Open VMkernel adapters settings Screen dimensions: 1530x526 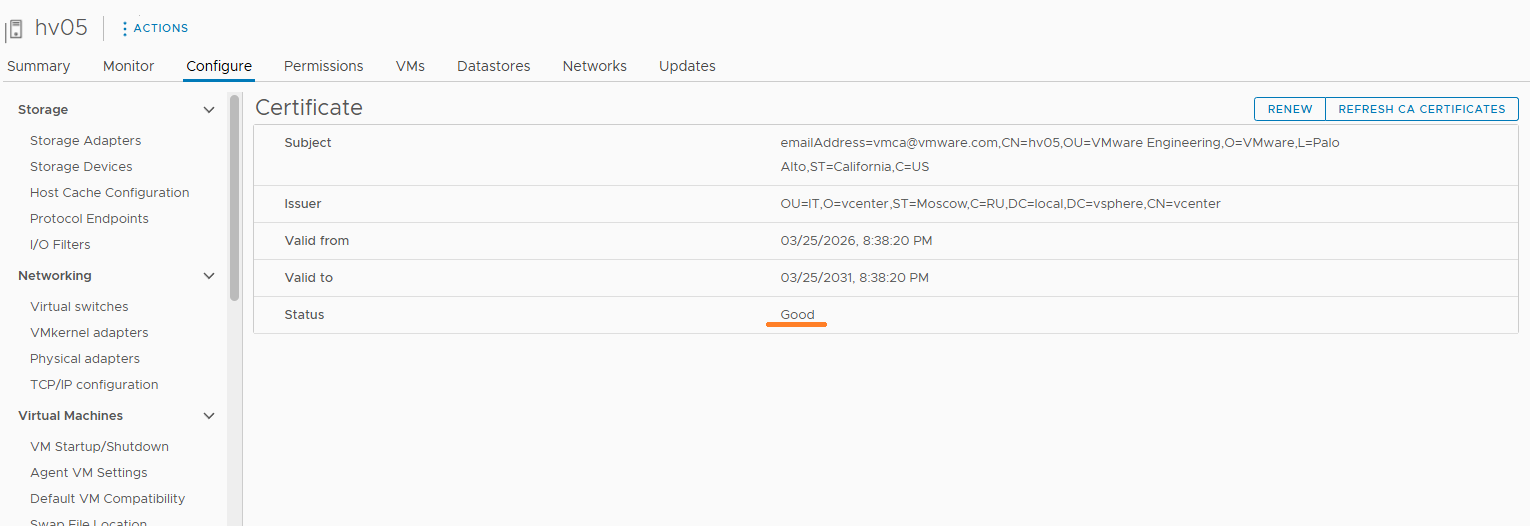pyautogui.click(x=89, y=333)
